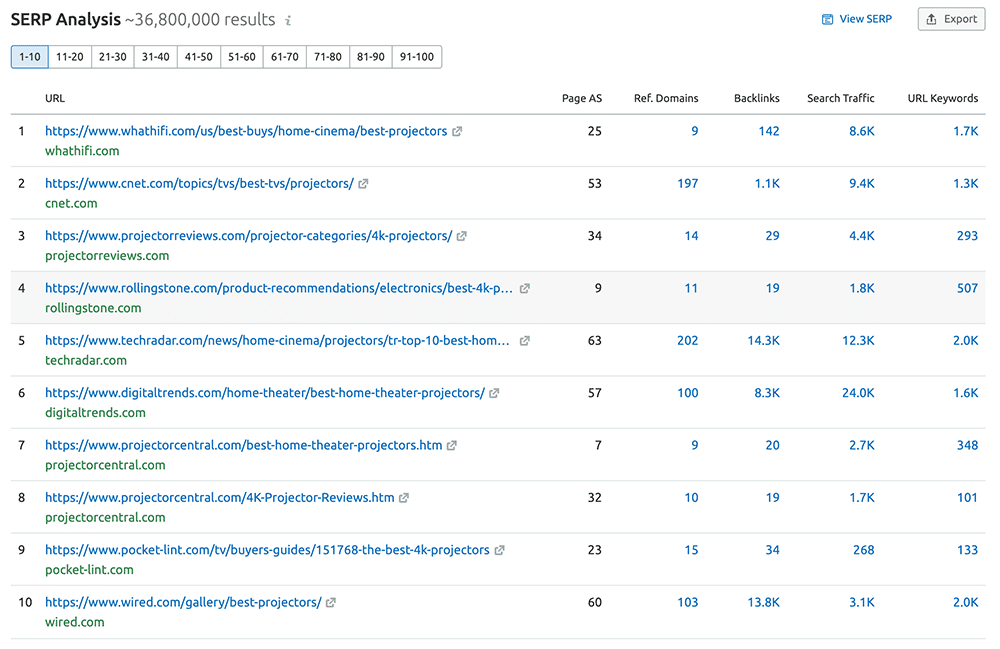The image size is (1000, 649).
Task: Click URL Keywords value 293
Action: (967, 236)
